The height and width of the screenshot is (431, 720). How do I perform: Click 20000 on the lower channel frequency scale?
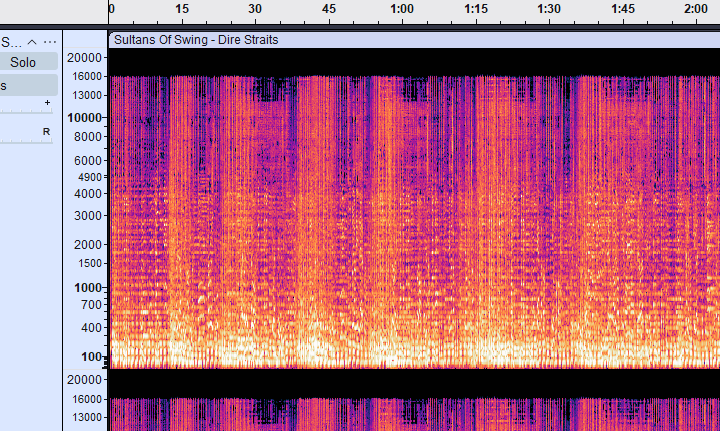pos(85,380)
